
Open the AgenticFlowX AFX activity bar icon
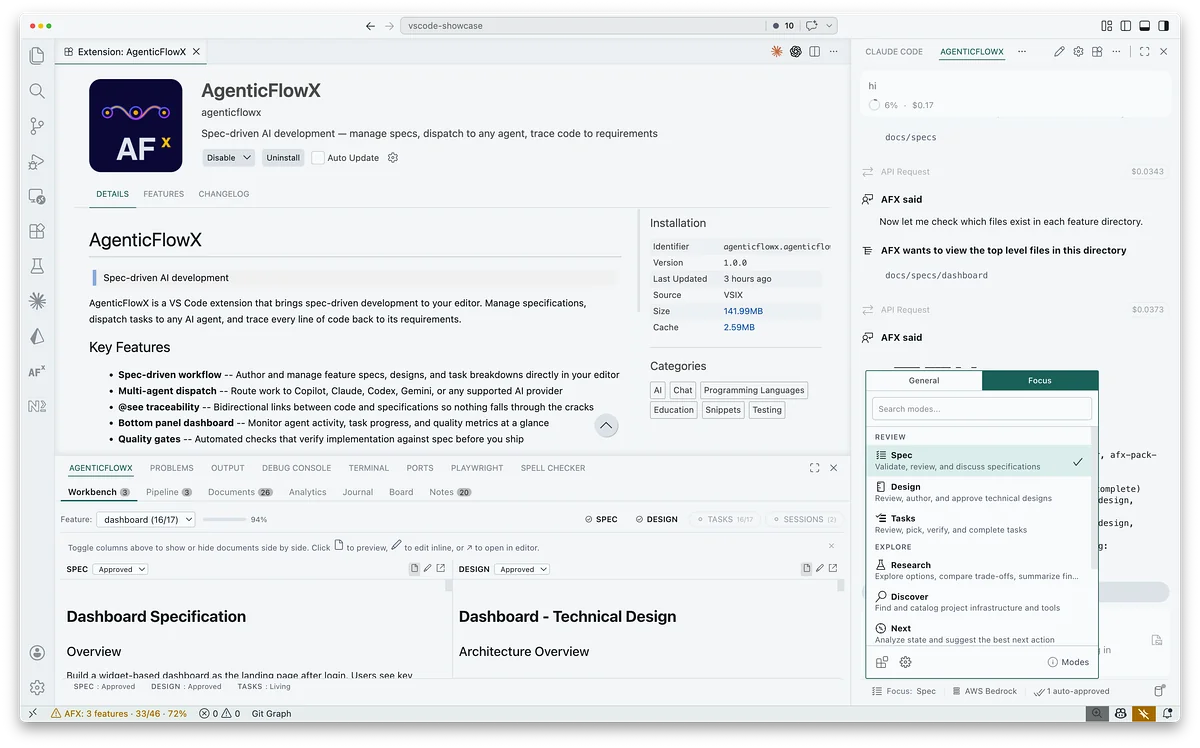point(37,371)
